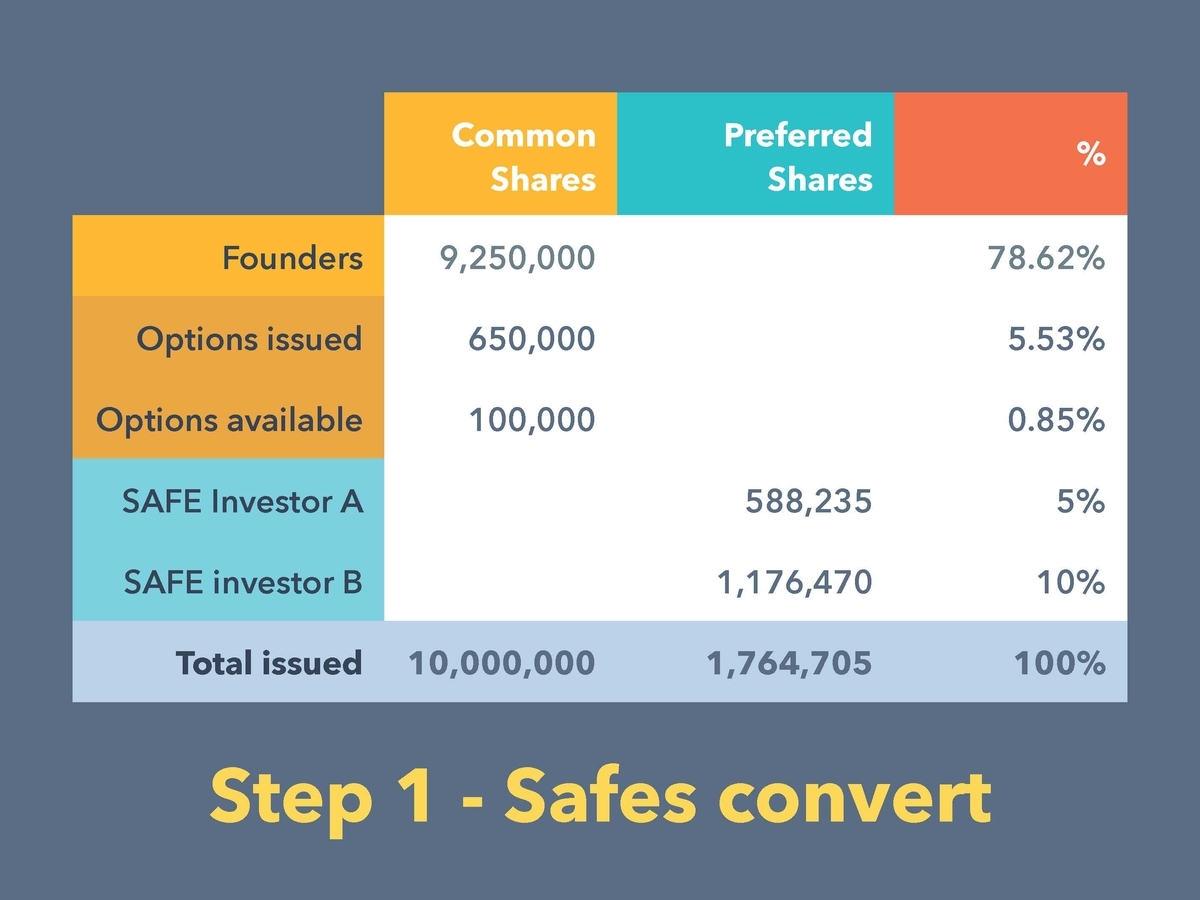Click the 9,250,000 founders shares cell
This screenshot has height=900, width=1200.
(517, 259)
